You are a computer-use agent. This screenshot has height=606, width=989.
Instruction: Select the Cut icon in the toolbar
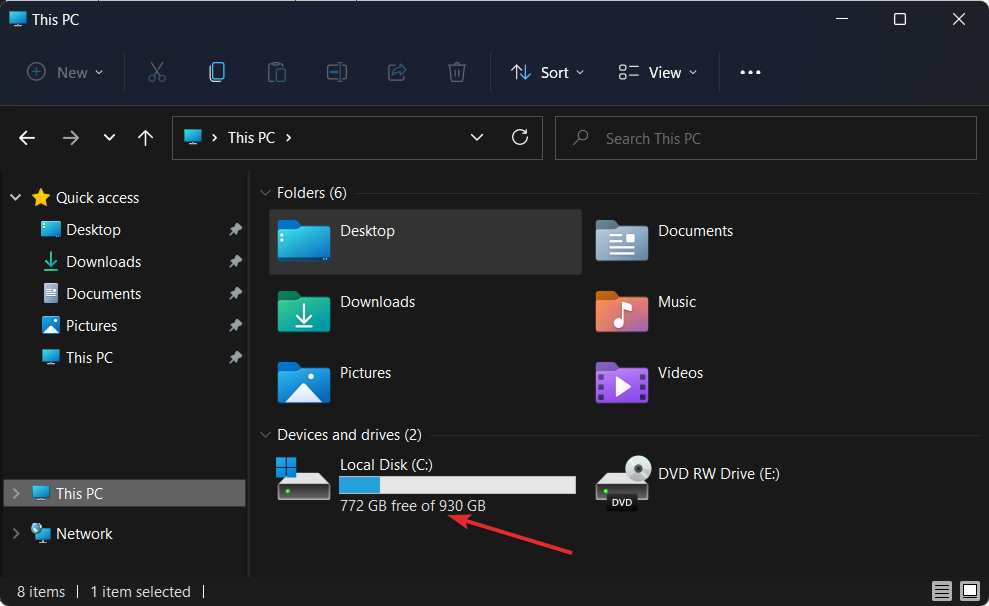pos(156,72)
